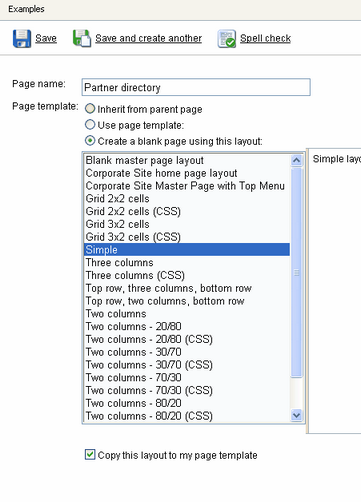The width and height of the screenshot is (361, 502).
Task: Click the Spell check icon
Action: click(227, 39)
